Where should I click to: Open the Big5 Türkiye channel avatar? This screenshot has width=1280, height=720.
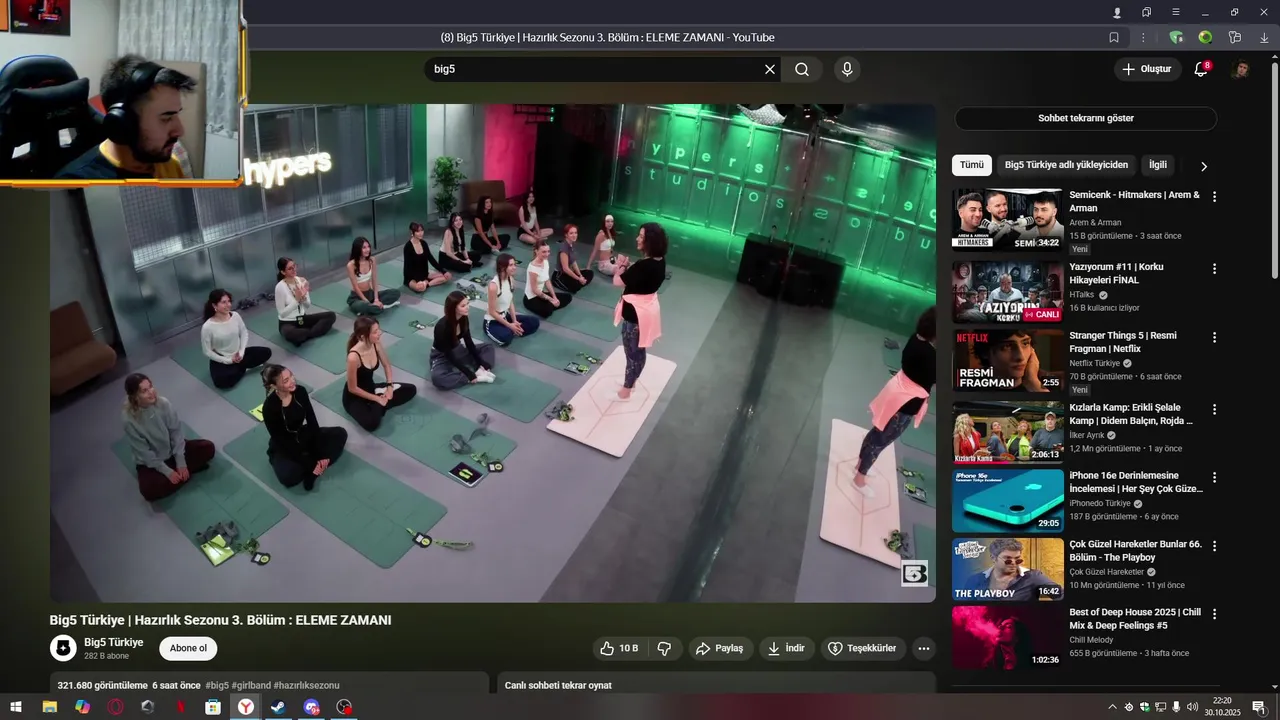pos(63,648)
